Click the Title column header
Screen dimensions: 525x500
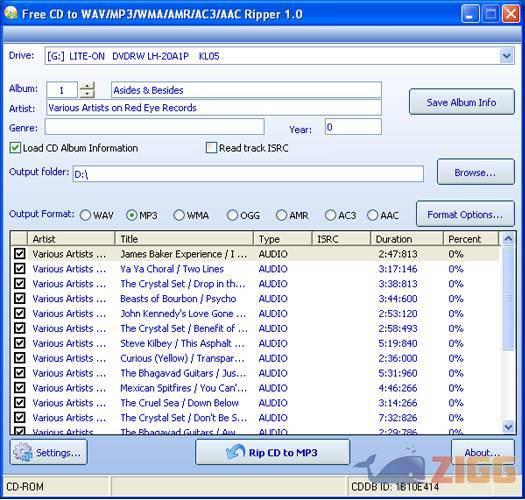click(184, 239)
